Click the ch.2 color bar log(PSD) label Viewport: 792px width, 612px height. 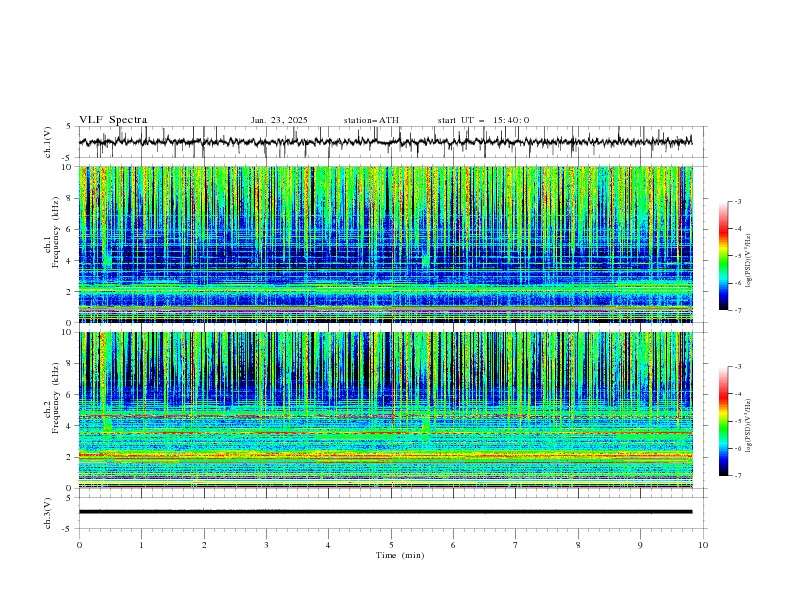(749, 426)
